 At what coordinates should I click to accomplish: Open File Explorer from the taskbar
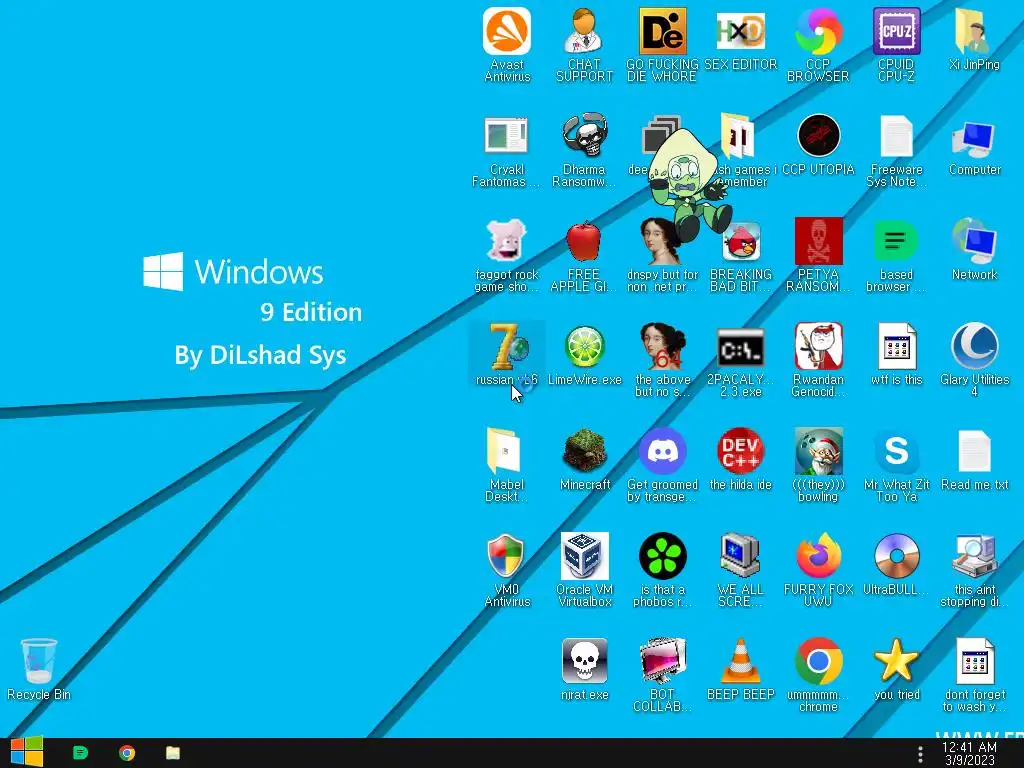point(172,753)
